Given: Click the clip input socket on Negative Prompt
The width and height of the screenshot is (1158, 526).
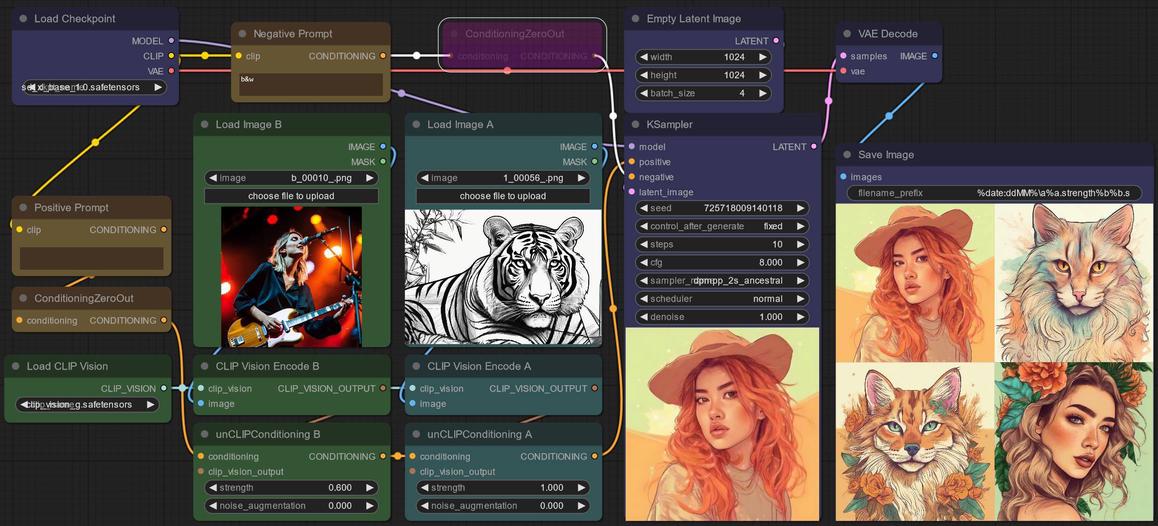Looking at the screenshot, I should 239,56.
